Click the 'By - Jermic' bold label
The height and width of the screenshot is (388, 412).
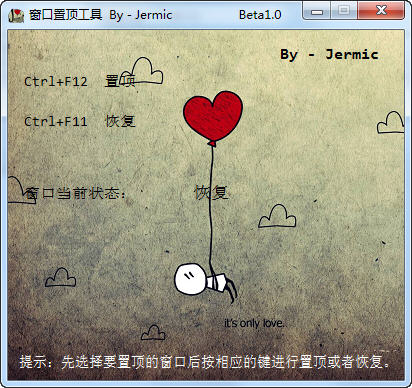(x=329, y=55)
